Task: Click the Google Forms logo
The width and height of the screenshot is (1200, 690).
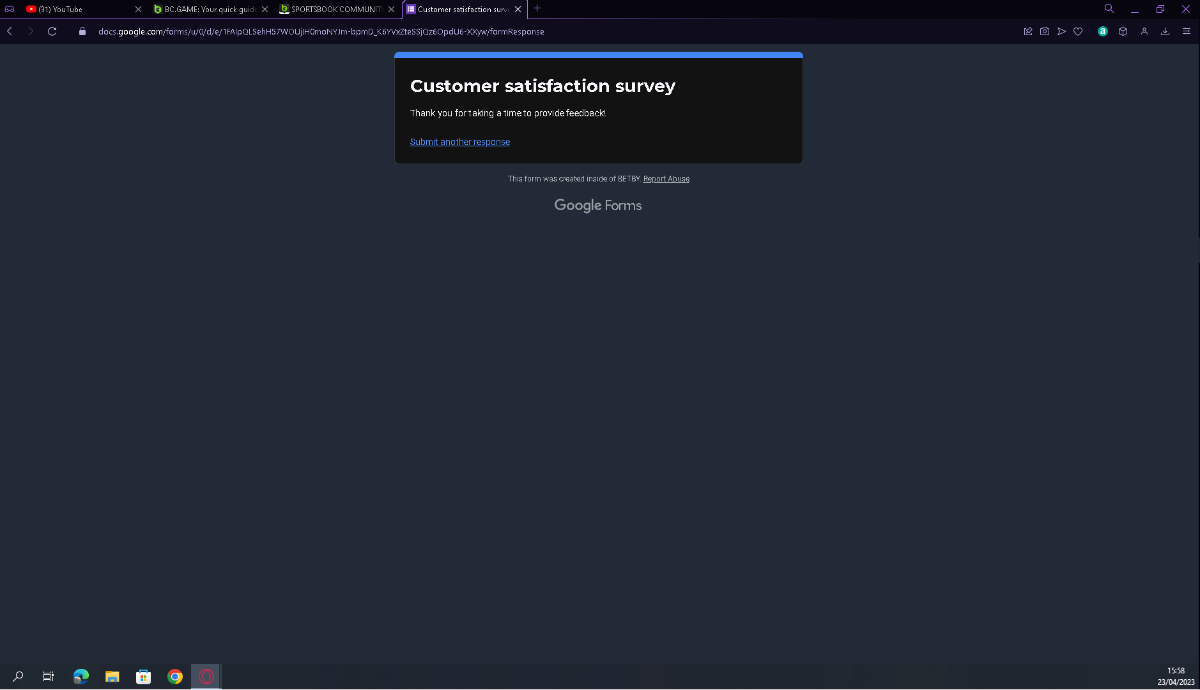Action: (x=598, y=205)
